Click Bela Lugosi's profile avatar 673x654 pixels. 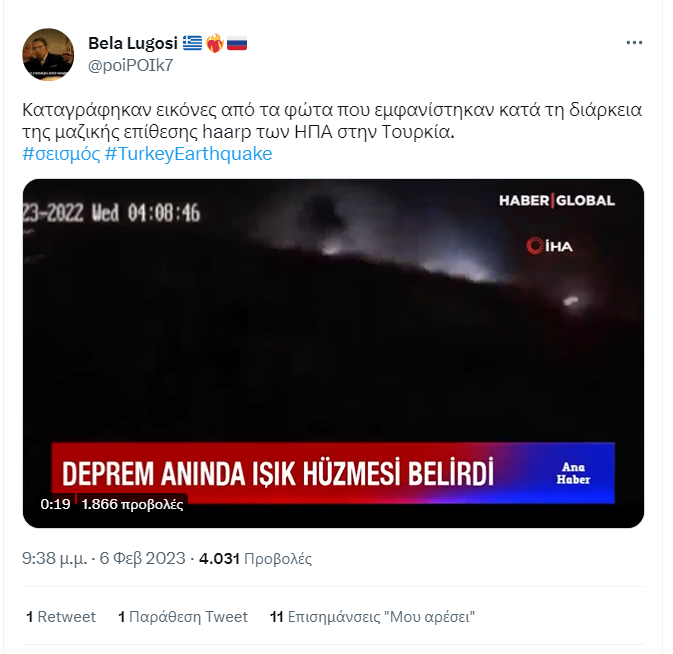48,54
